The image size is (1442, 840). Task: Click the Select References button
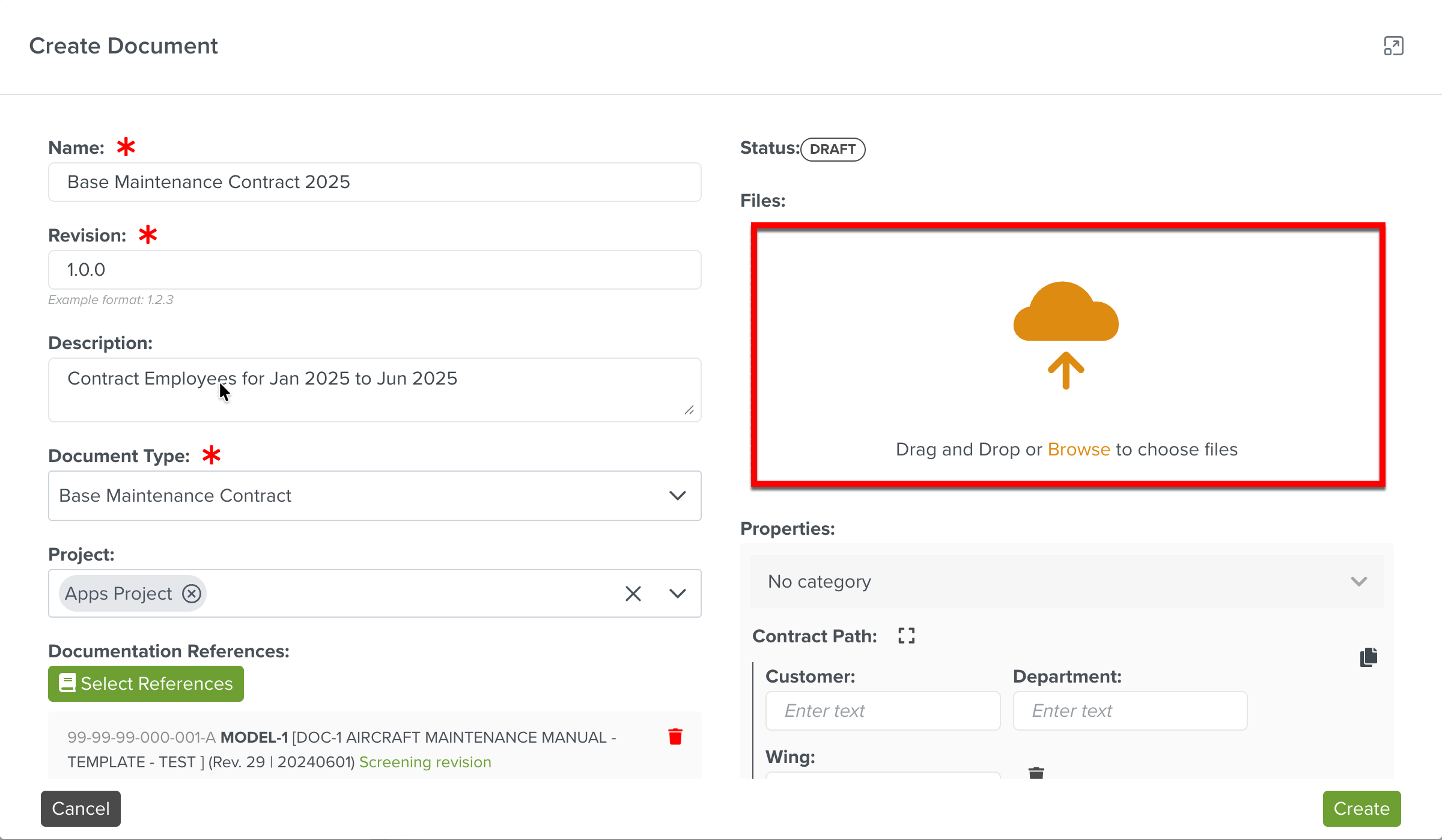[146, 684]
